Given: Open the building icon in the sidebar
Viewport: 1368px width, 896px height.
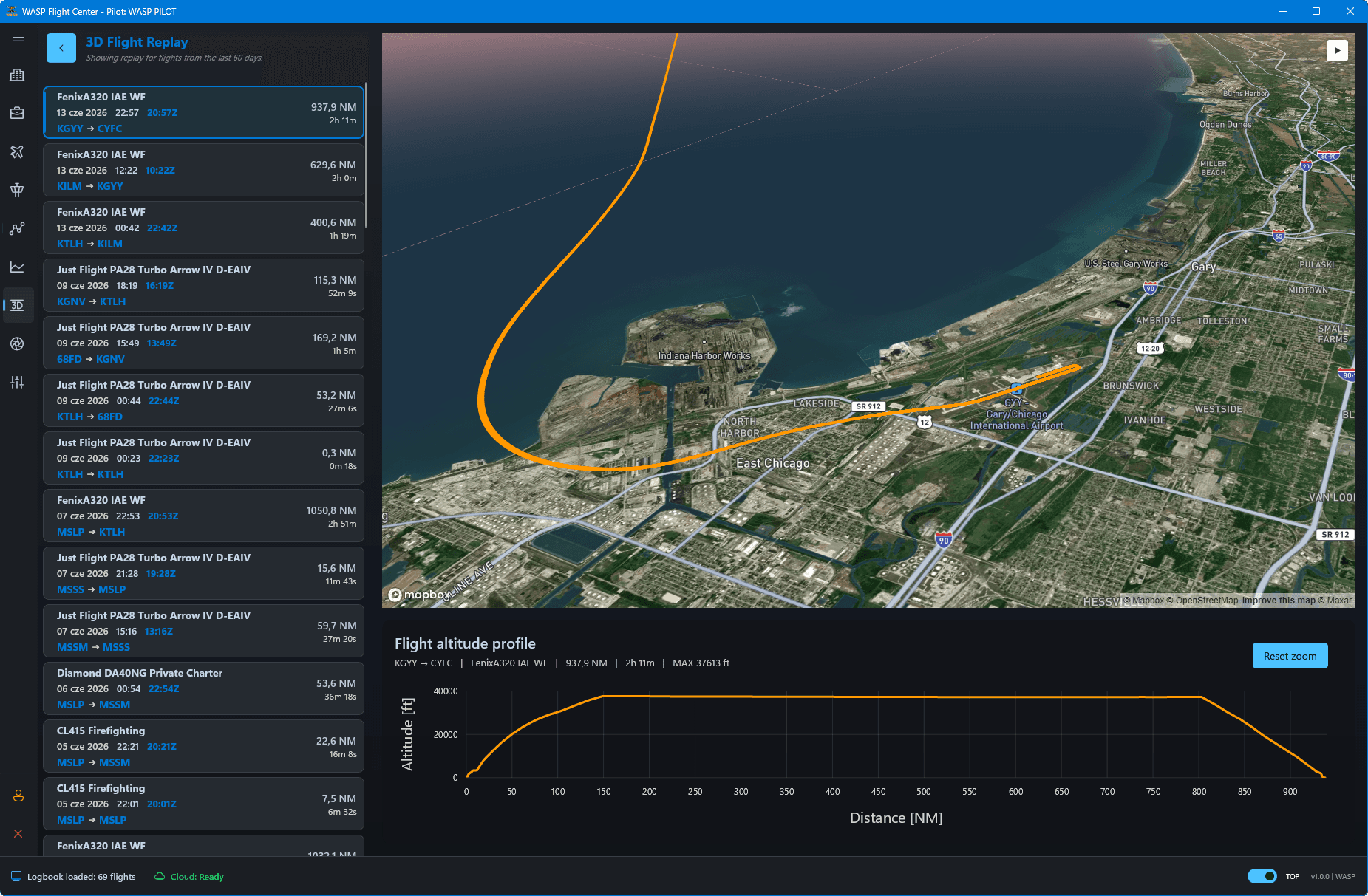Looking at the screenshot, I should pyautogui.click(x=17, y=75).
